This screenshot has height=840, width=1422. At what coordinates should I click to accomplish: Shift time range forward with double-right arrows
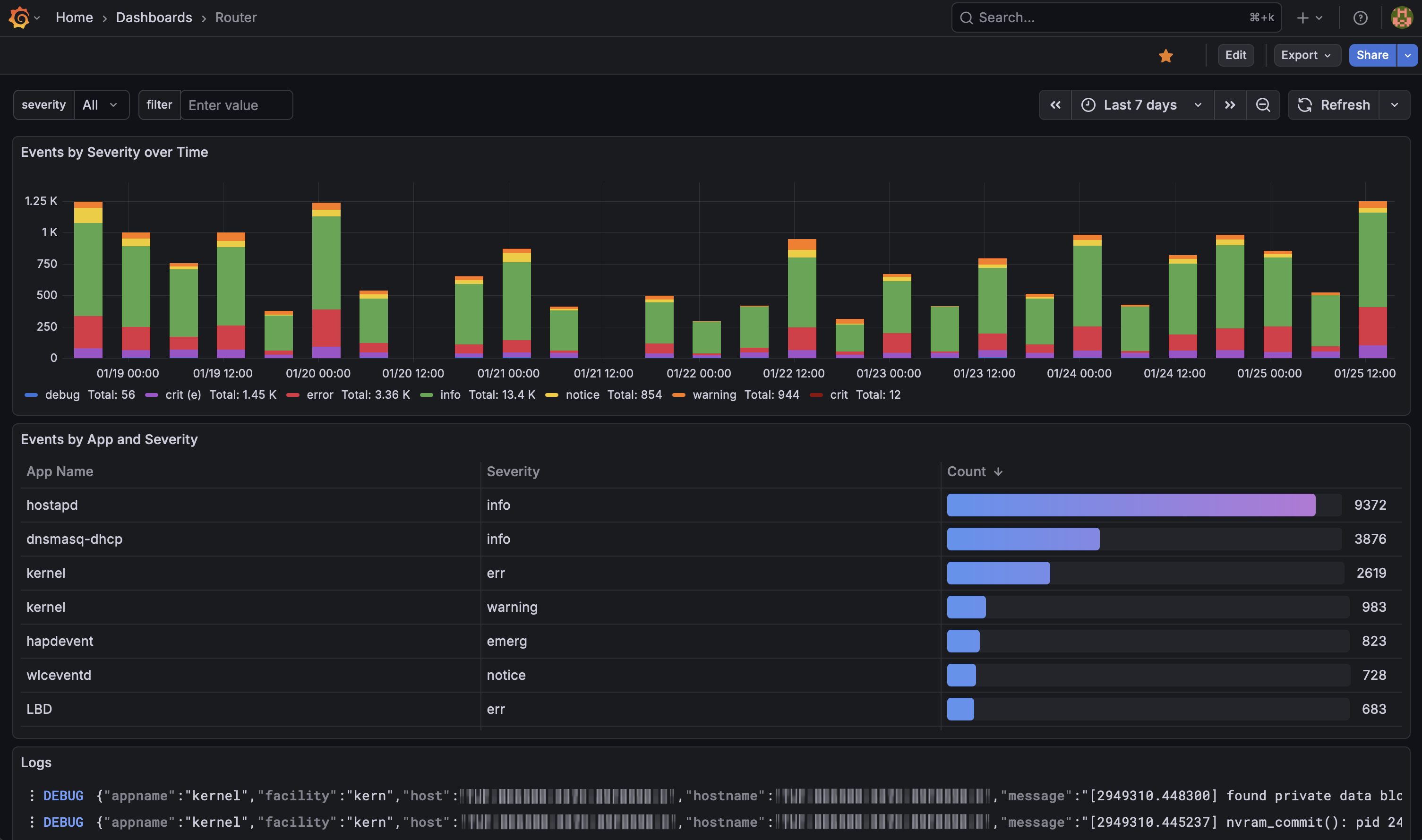tap(1230, 105)
